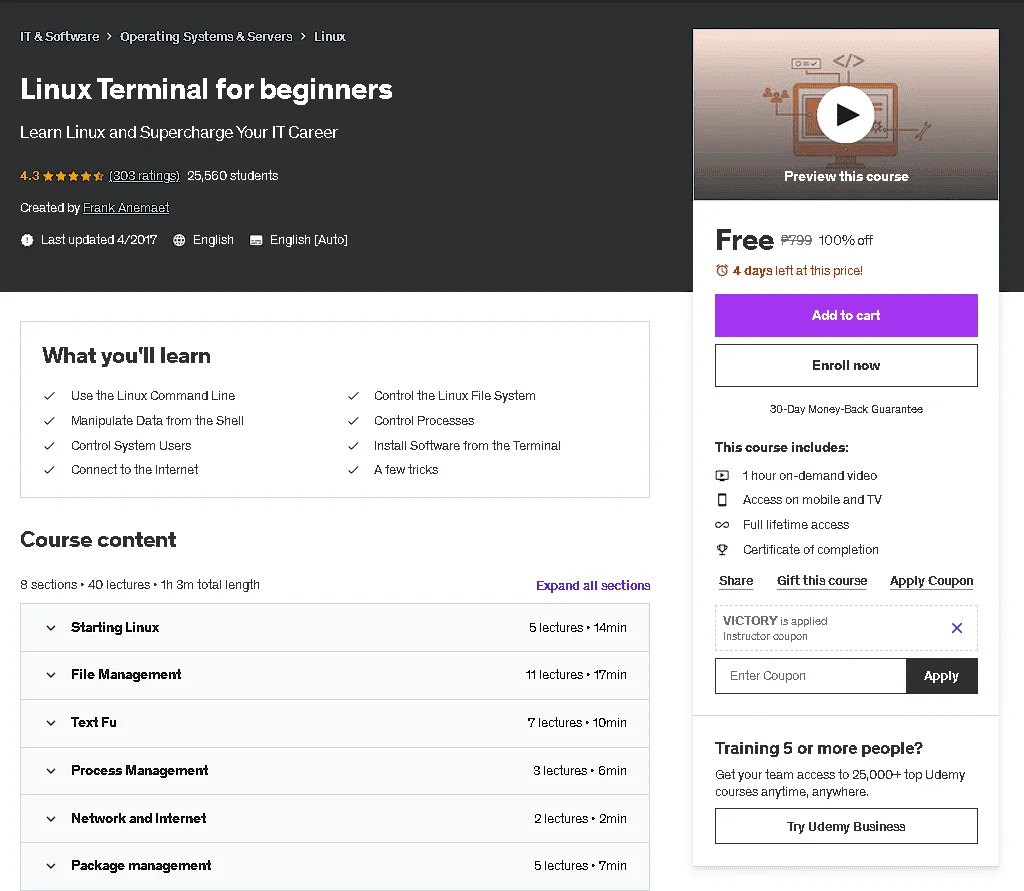This screenshot has width=1024, height=891.
Task: Click the closed captions icon beside English [Auto]
Action: pos(256,240)
